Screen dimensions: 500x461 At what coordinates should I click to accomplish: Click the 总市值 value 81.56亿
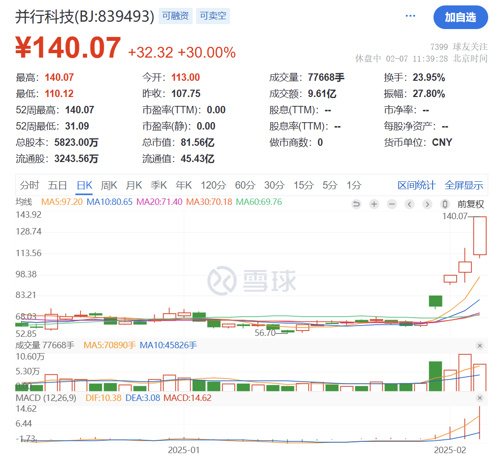click(197, 143)
